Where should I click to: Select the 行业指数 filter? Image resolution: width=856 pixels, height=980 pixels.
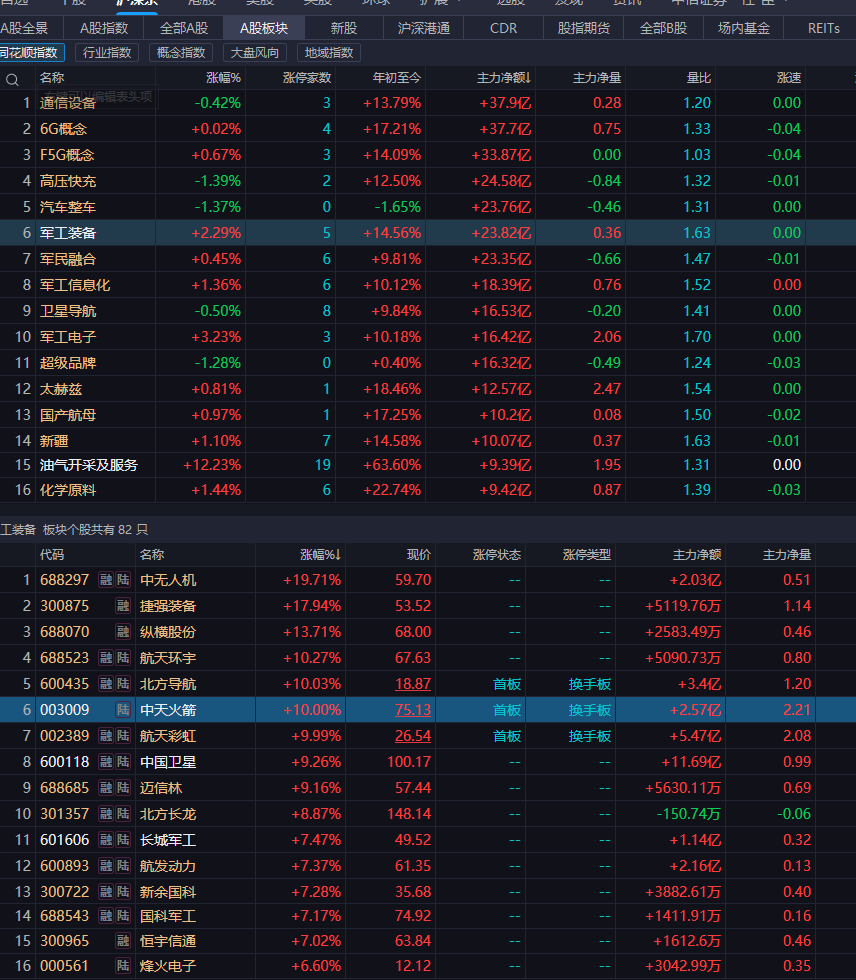(110, 53)
